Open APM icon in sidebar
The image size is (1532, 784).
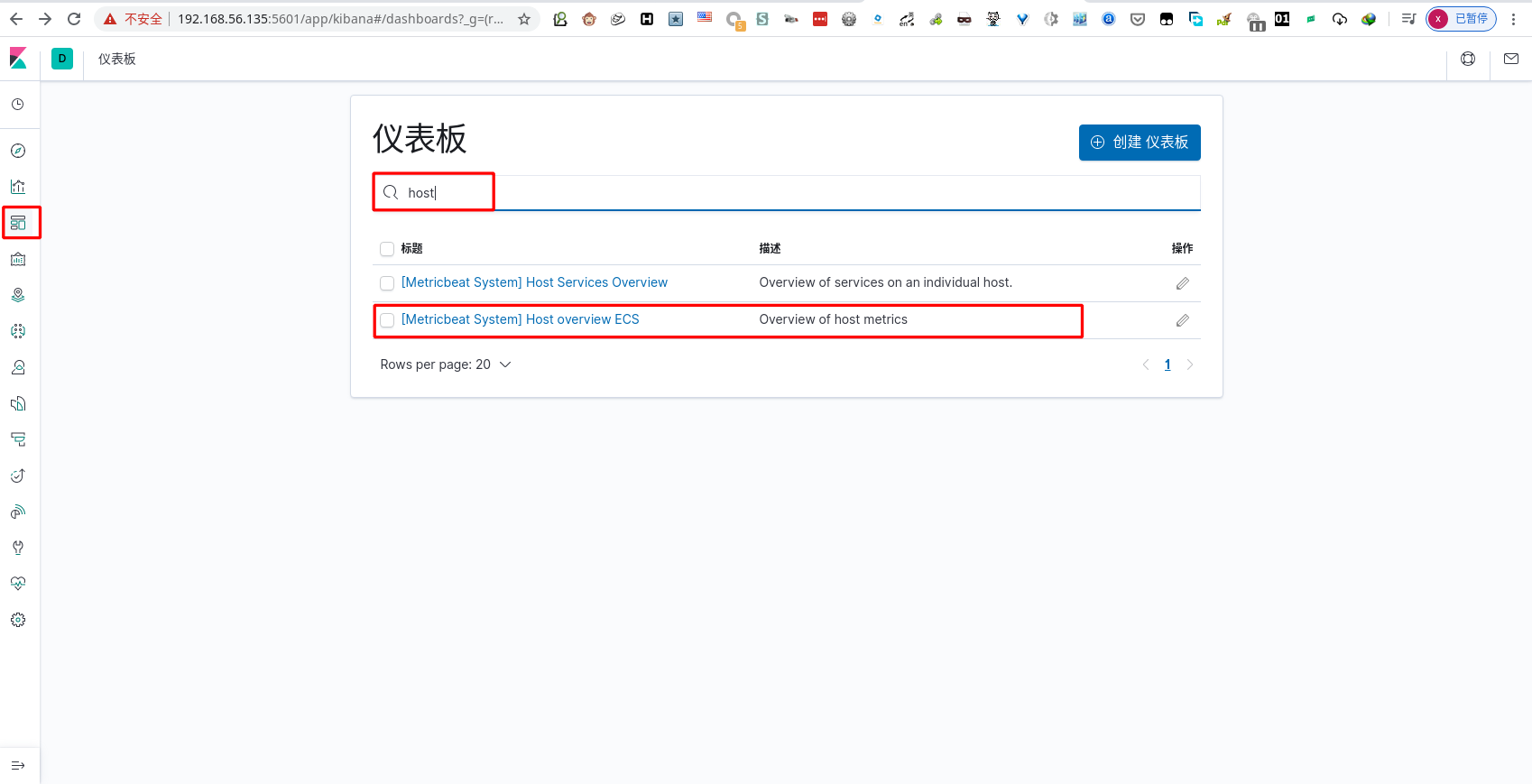point(18,439)
